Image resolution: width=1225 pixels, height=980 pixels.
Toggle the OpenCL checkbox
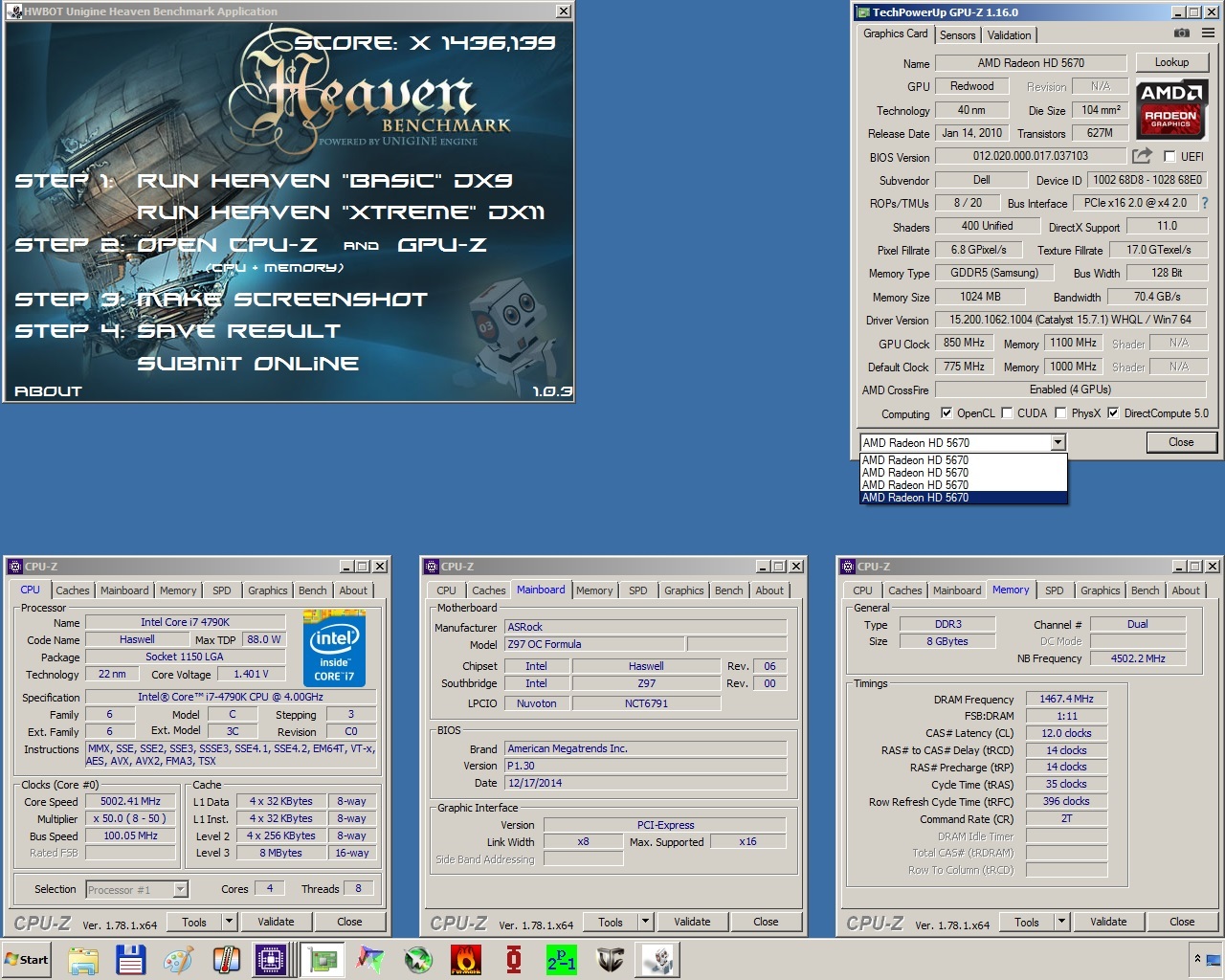click(947, 413)
